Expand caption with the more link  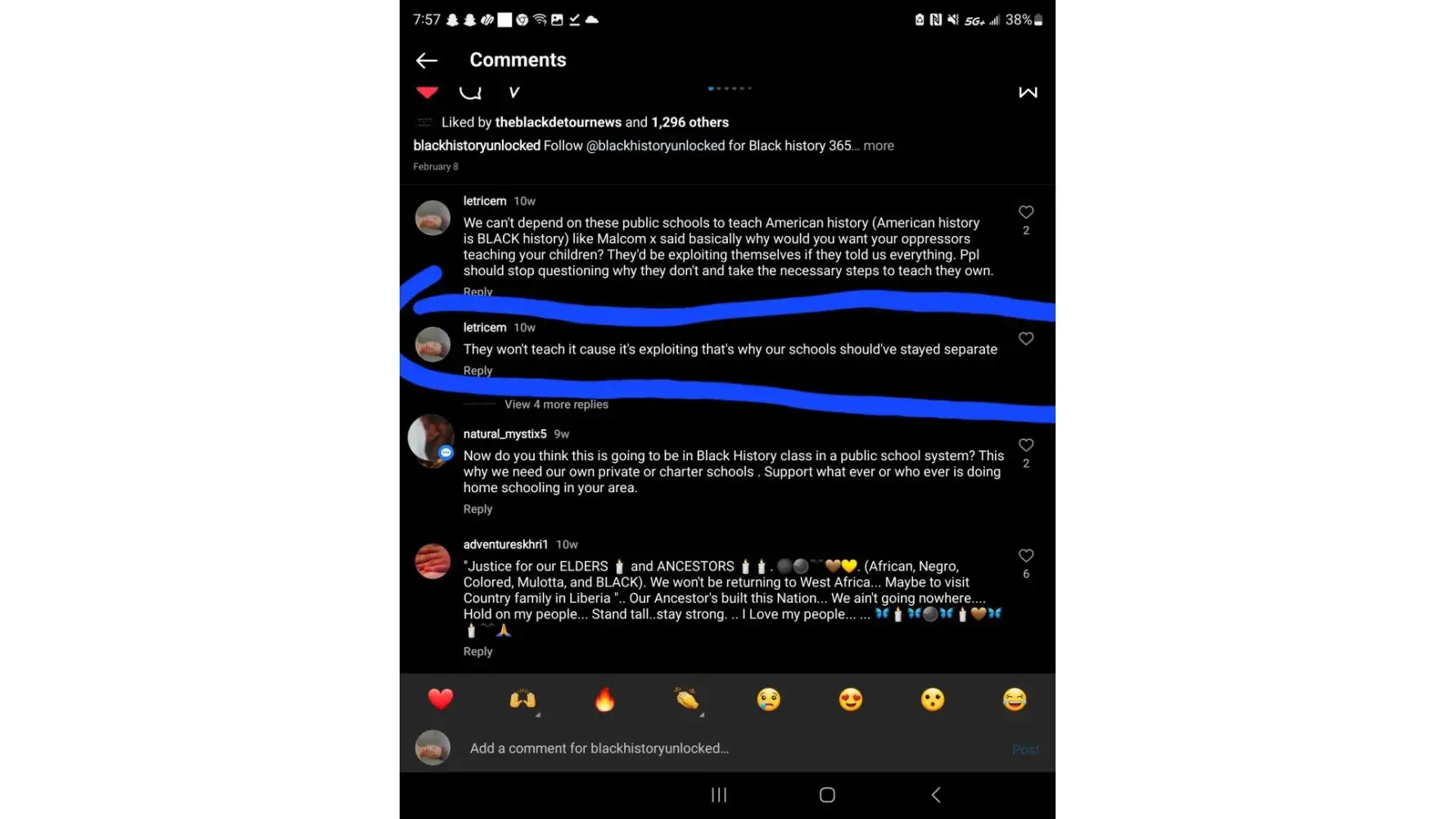tap(879, 146)
